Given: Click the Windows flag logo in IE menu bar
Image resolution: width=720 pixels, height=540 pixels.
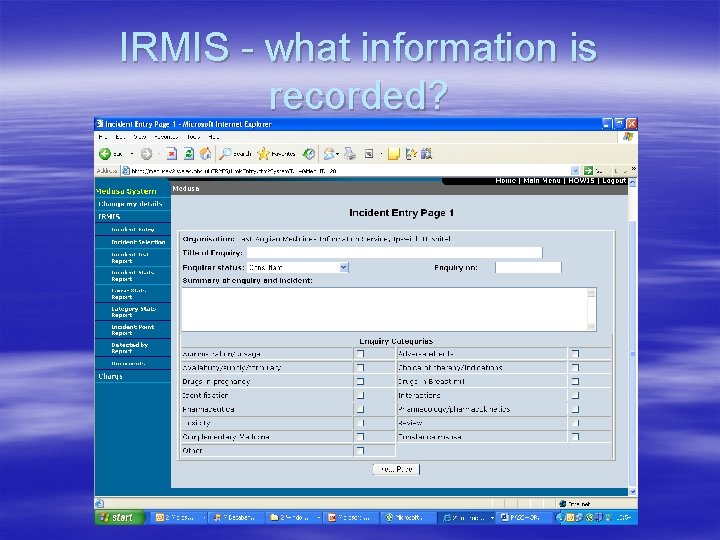Looking at the screenshot, I should click(628, 137).
